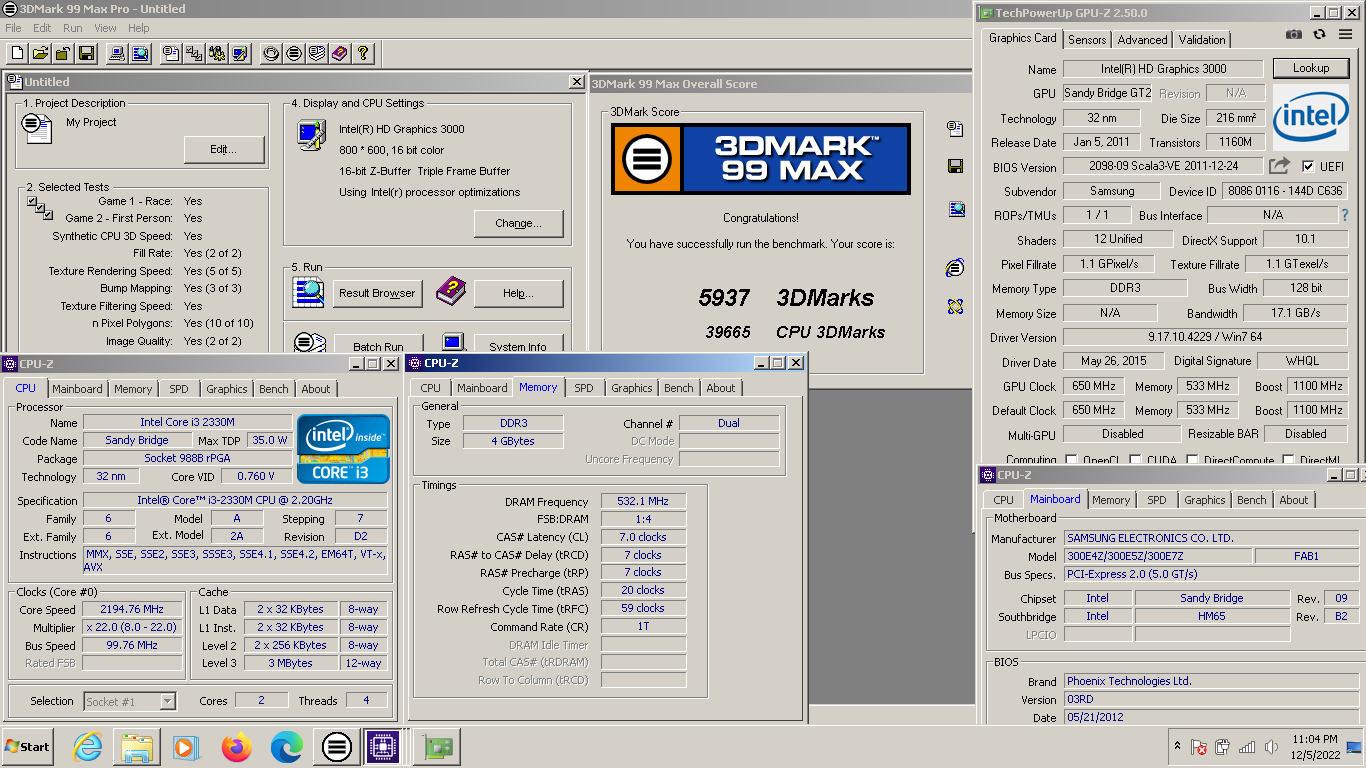This screenshot has width=1366, height=768.
Task: Click the yellow question mark toolbar icon
Action: [363, 53]
